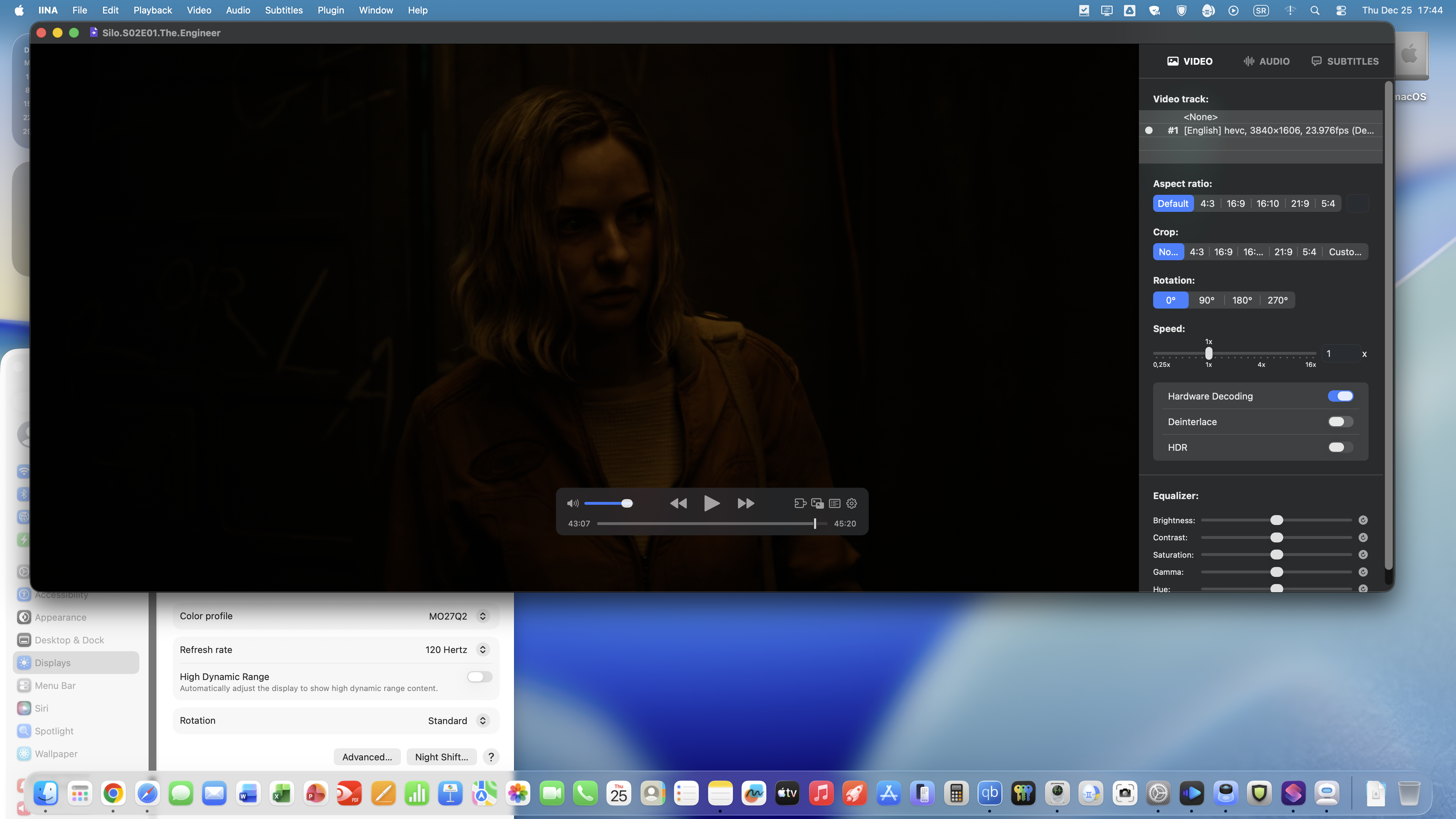1456x819 pixels.
Task: Enable High Dynamic Range in Displays settings
Action: point(479,676)
